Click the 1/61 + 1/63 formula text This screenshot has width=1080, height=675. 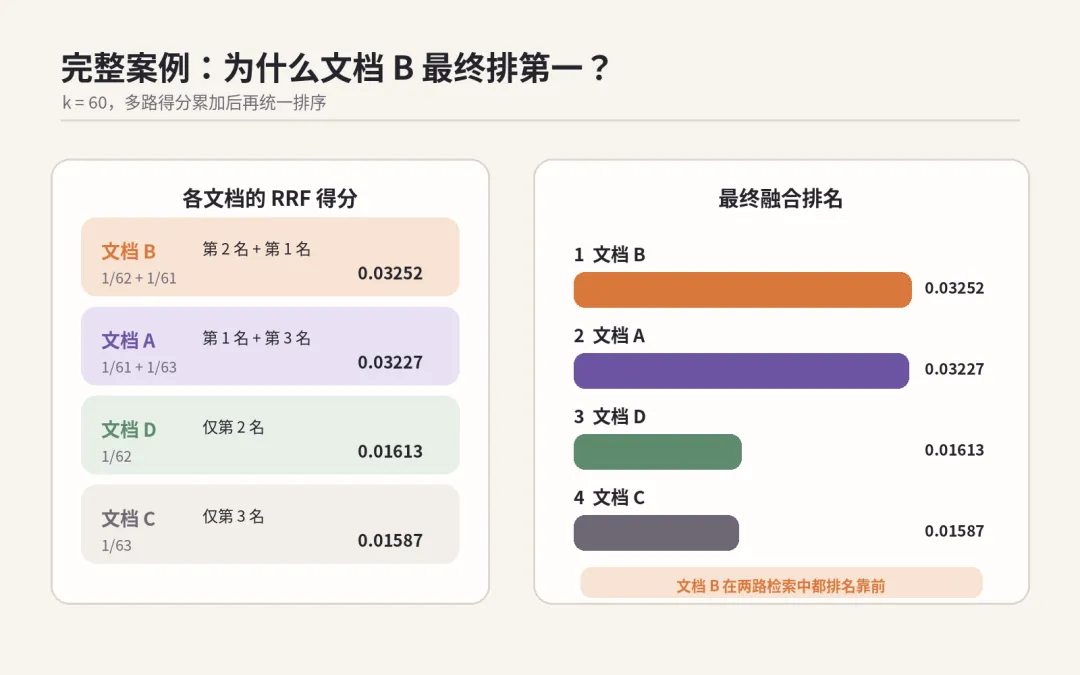tap(139, 368)
